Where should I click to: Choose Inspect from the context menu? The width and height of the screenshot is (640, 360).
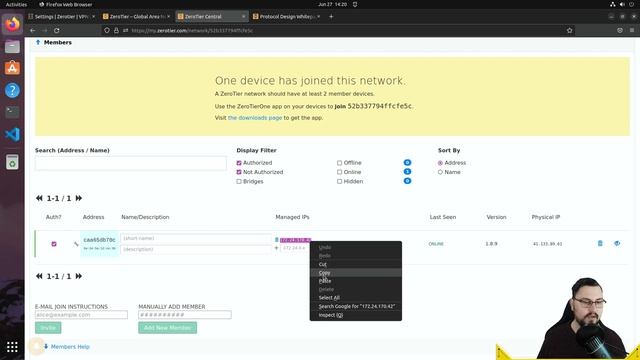click(356, 315)
